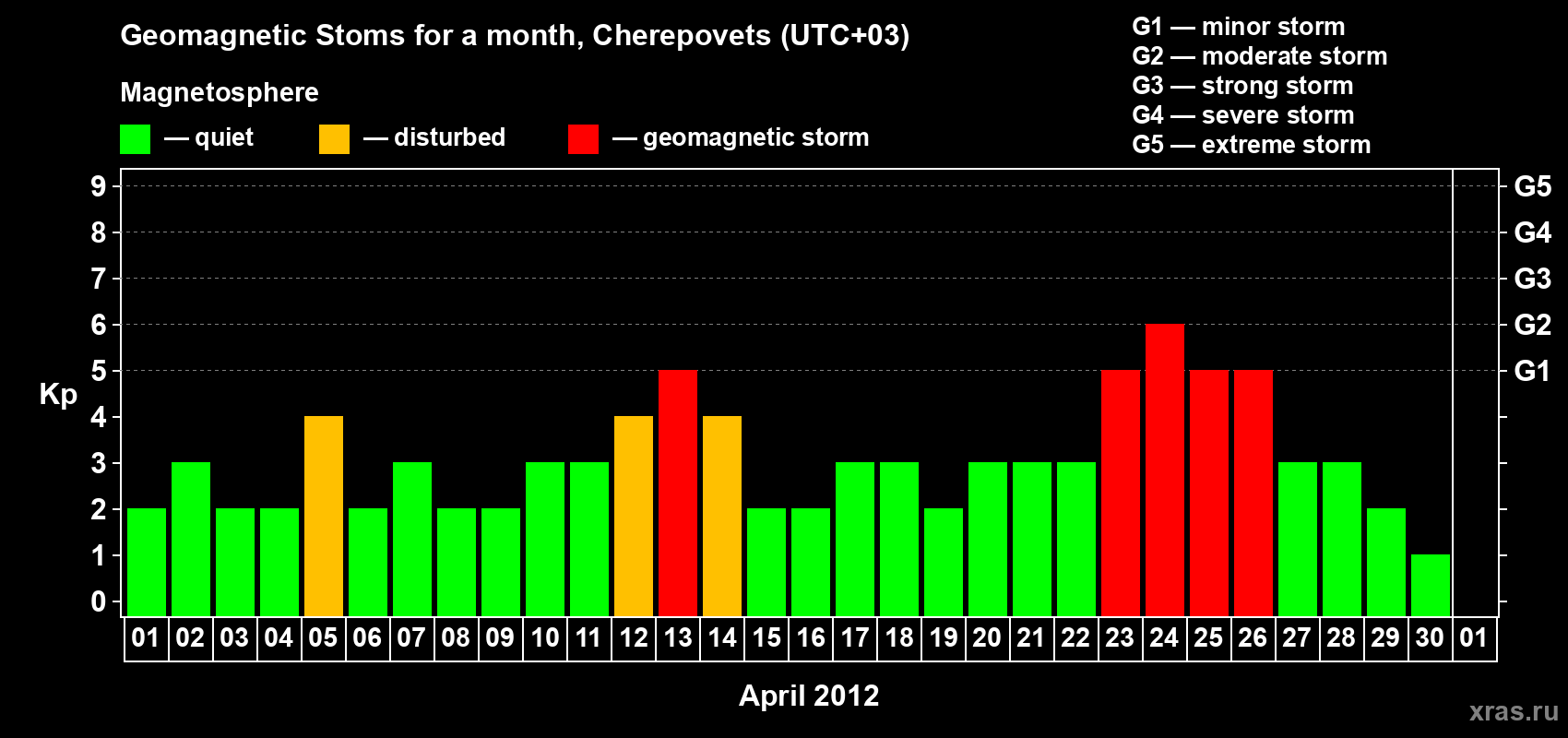
Task: Click the date label 06 on axis
Action: 367,637
